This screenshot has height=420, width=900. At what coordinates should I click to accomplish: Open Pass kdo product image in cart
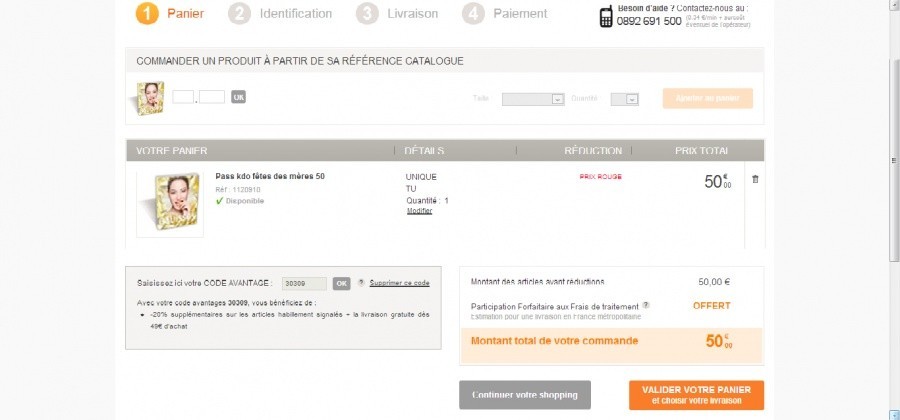[x=170, y=204]
